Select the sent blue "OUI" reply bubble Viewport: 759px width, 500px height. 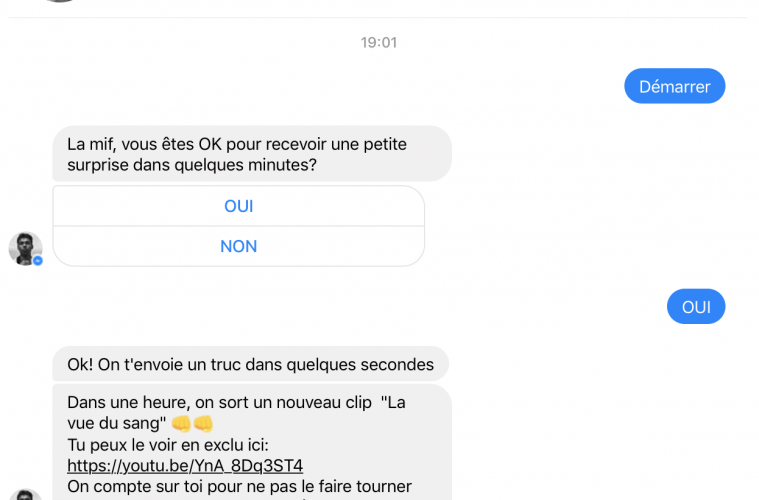(x=695, y=307)
